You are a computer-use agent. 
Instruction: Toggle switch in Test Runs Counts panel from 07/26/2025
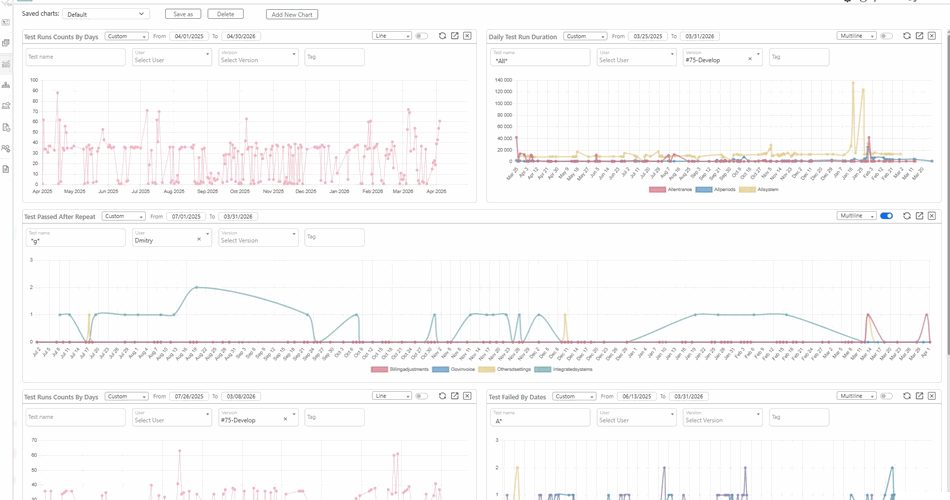[x=422, y=396]
